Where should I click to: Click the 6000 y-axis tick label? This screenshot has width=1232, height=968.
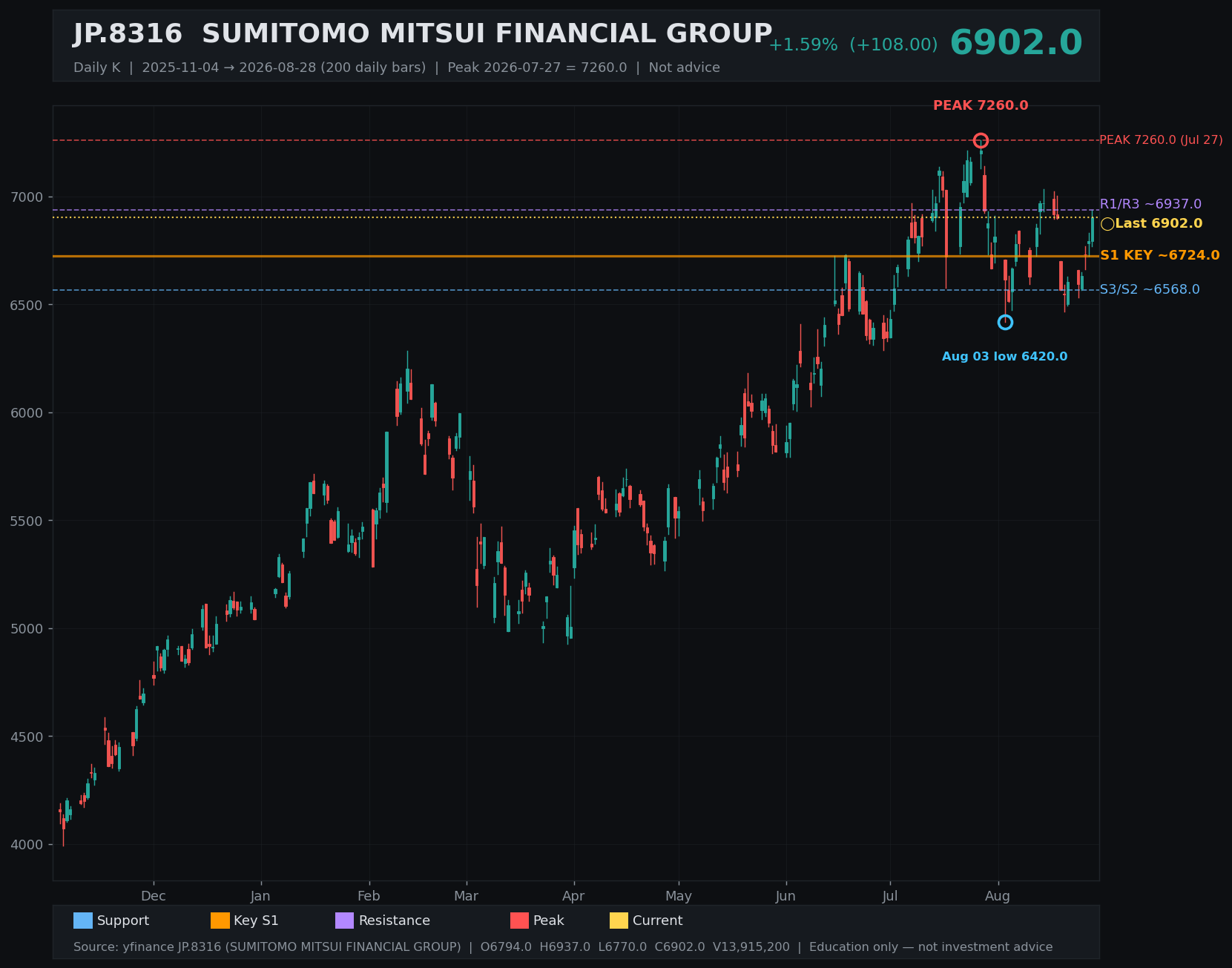(x=27, y=413)
